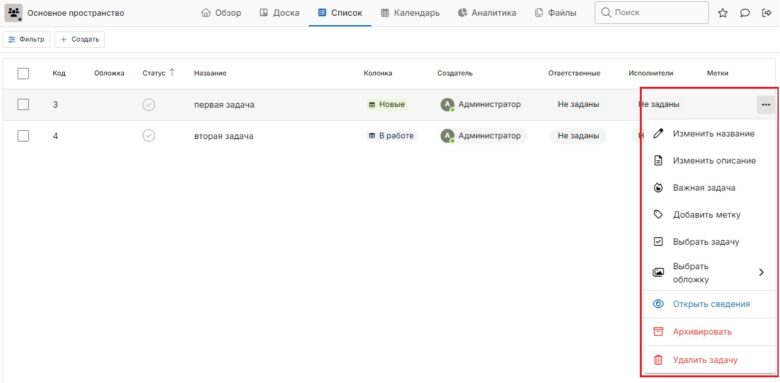Click the Важная задача flame icon
Viewport: 780px width, 383px height.
(x=658, y=188)
